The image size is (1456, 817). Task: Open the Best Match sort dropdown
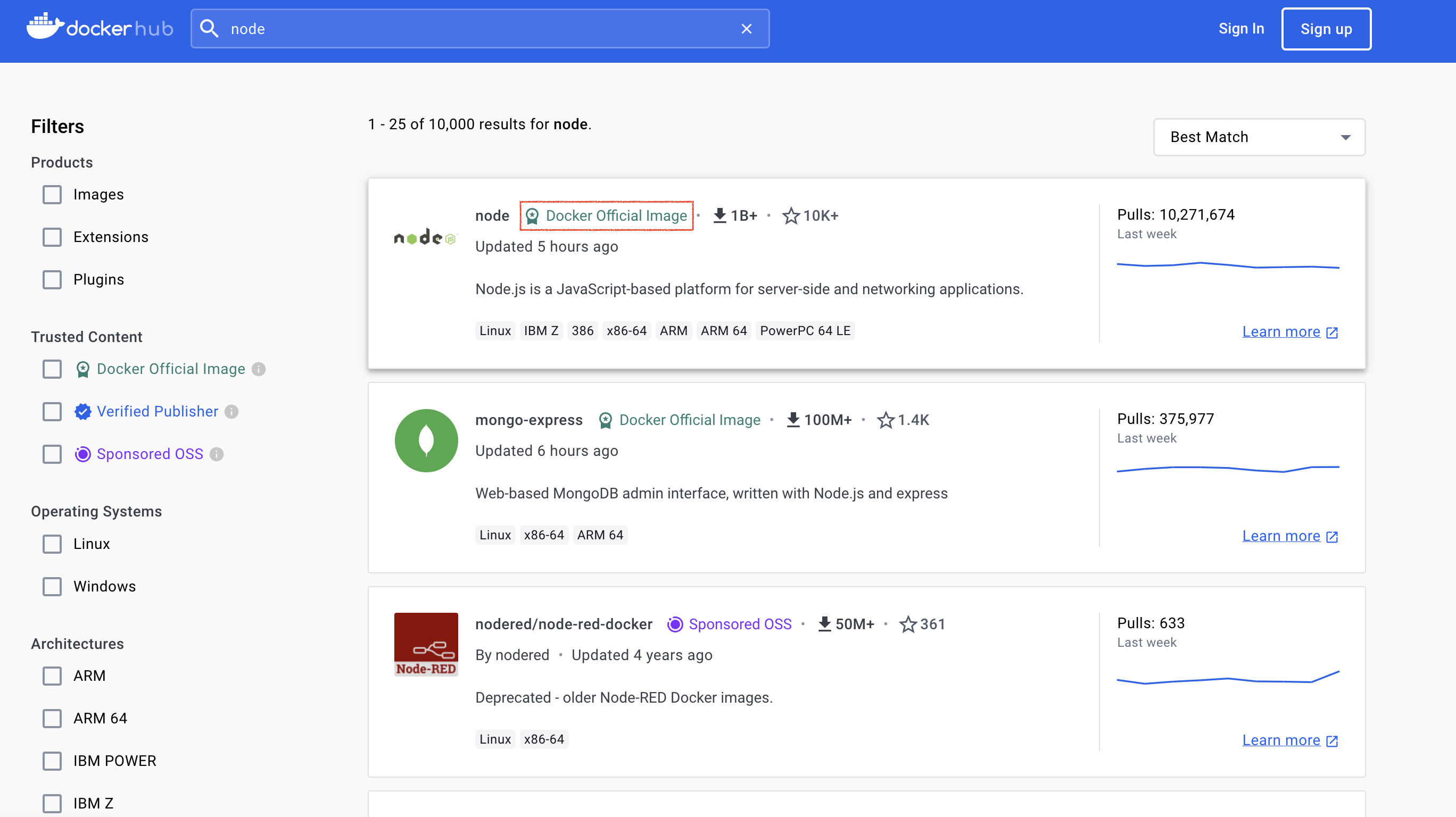pyautogui.click(x=1259, y=137)
